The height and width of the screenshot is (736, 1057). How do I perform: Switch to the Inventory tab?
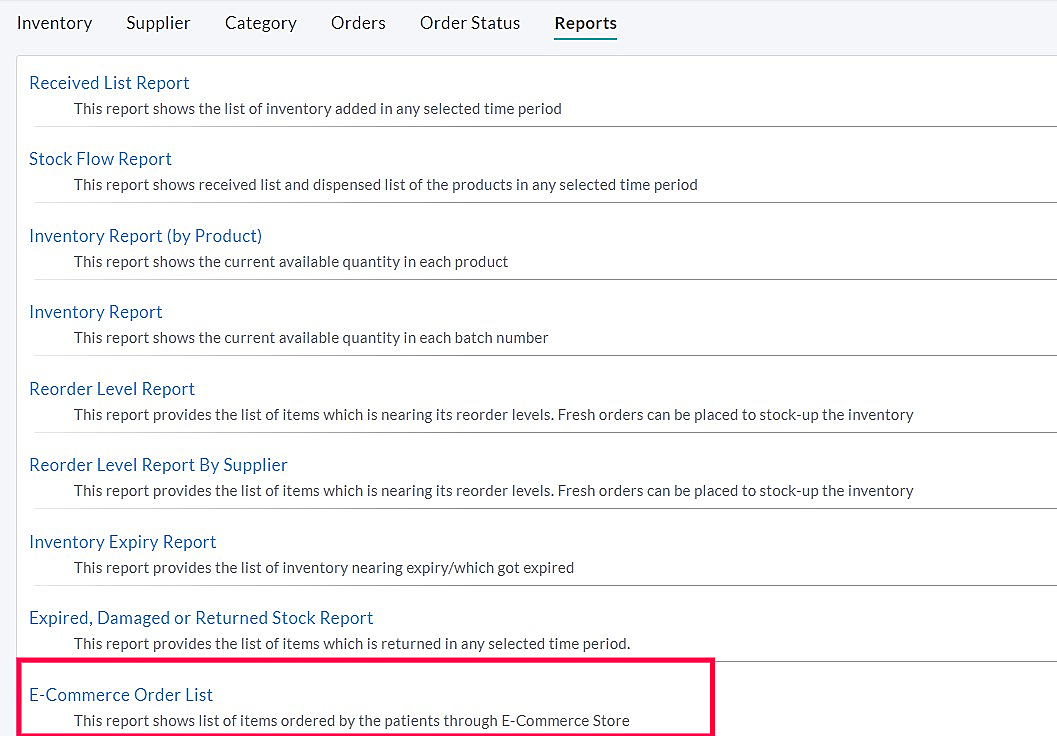tap(54, 22)
